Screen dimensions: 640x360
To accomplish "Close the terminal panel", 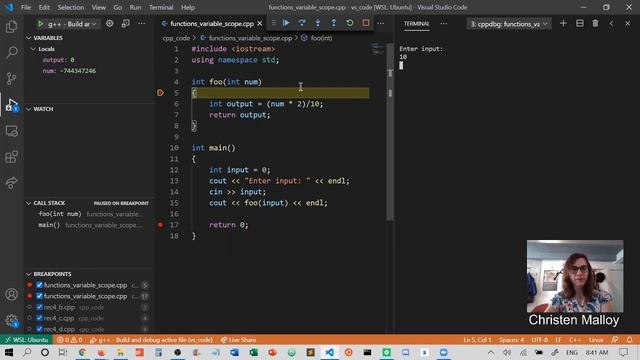I will pyautogui.click(x=627, y=24).
